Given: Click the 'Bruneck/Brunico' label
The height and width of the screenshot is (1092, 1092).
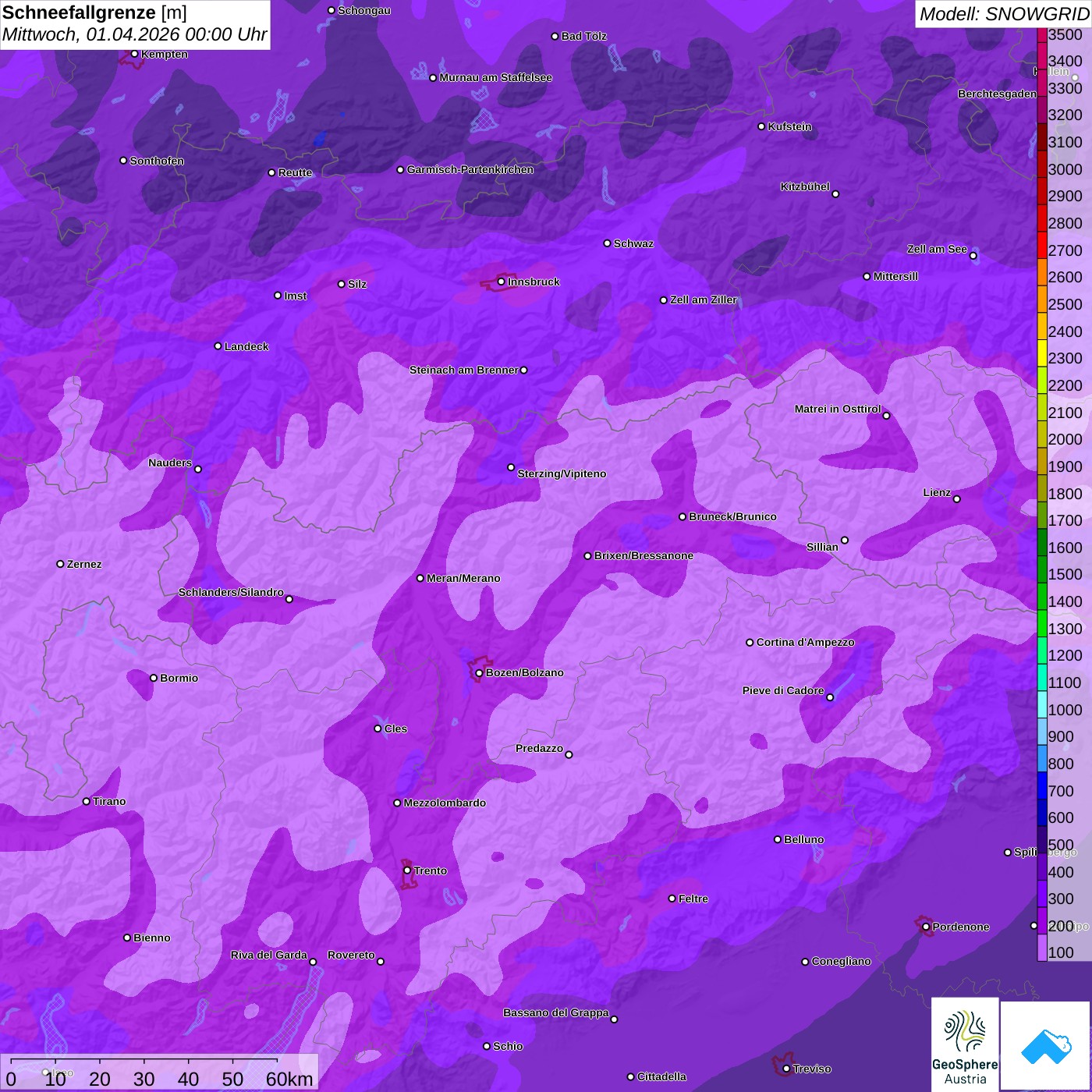Looking at the screenshot, I should 732,516.
